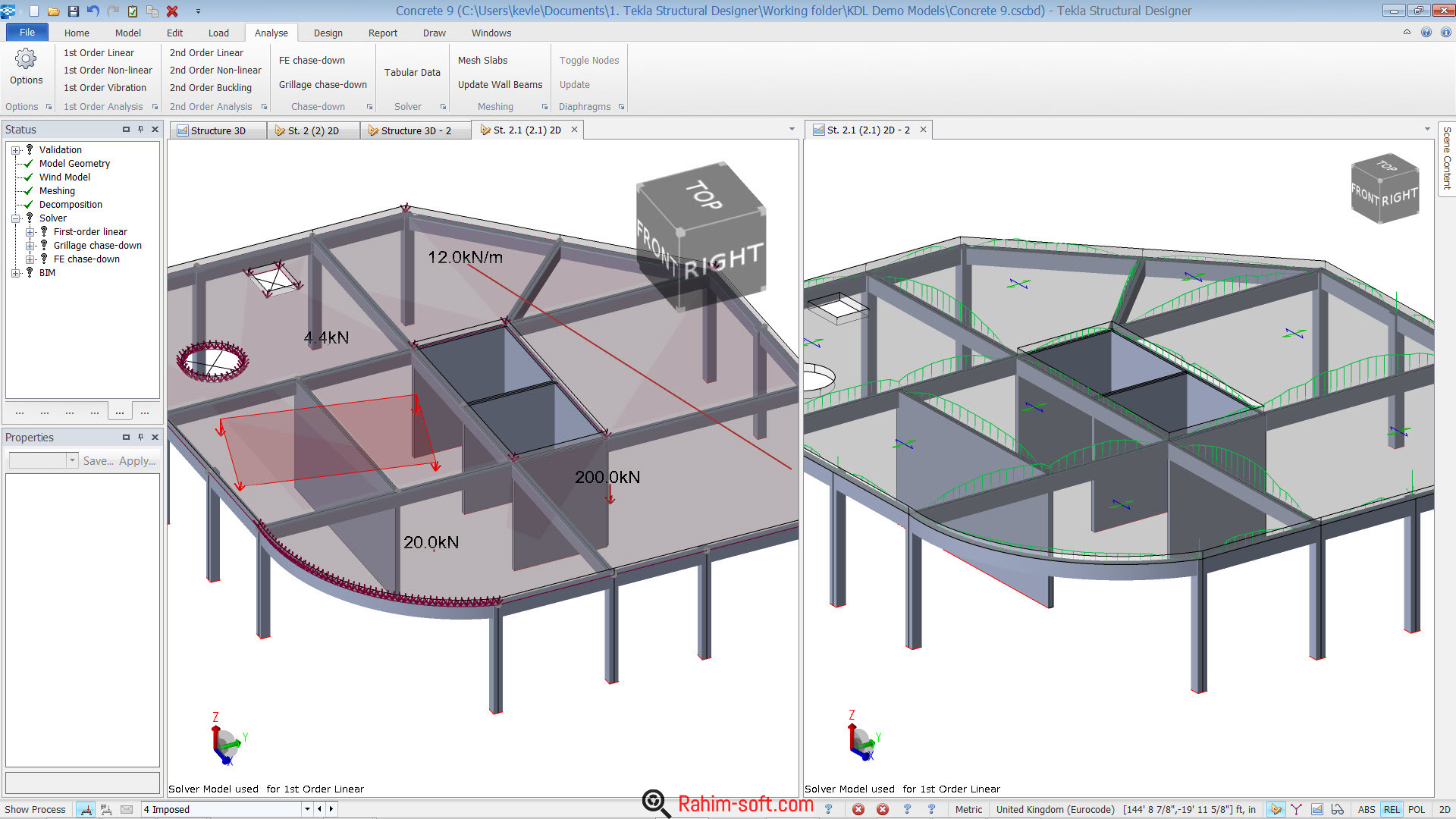
Task: Click the view cube in left 3D view
Action: (x=701, y=237)
